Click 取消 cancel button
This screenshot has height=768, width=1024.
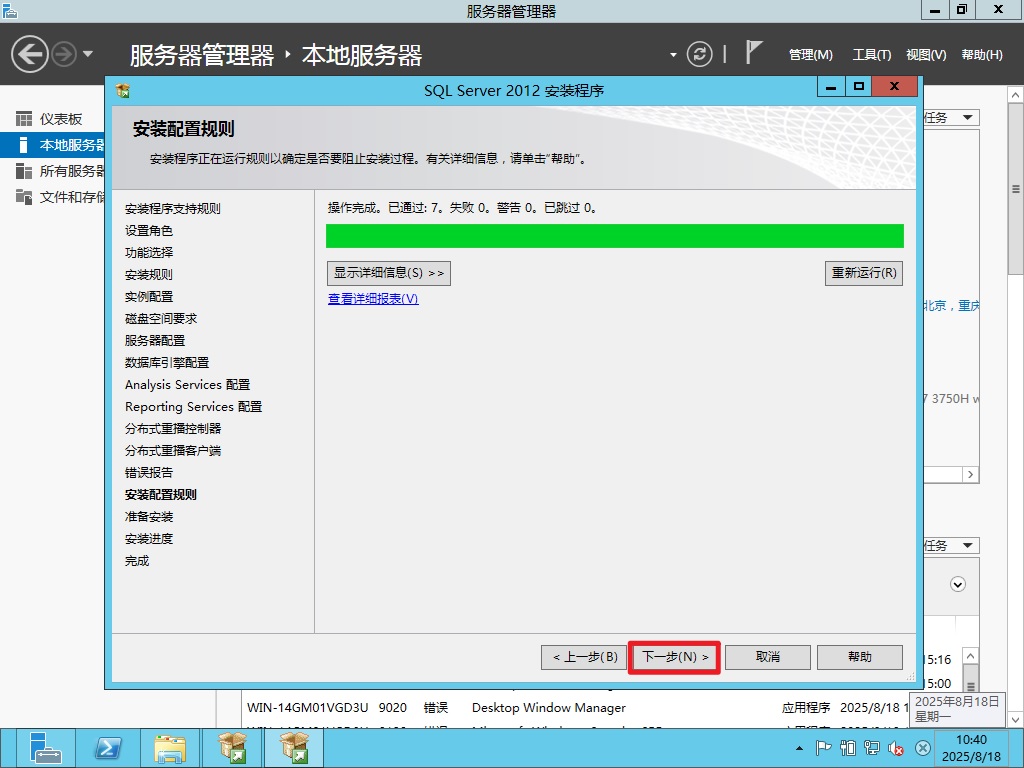(x=767, y=657)
